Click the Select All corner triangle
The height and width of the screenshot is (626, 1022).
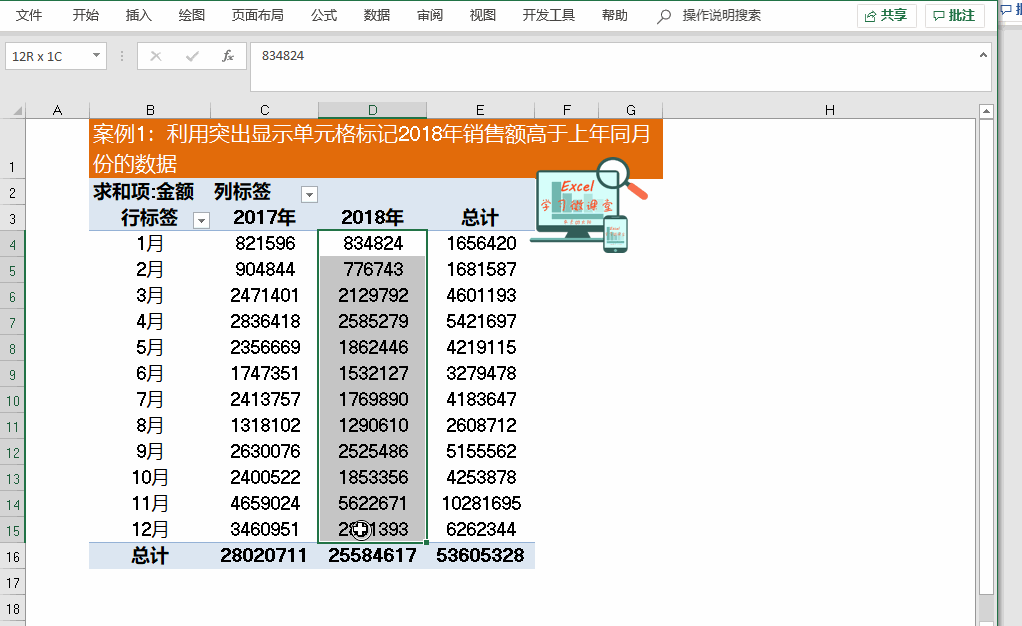pos(17,110)
